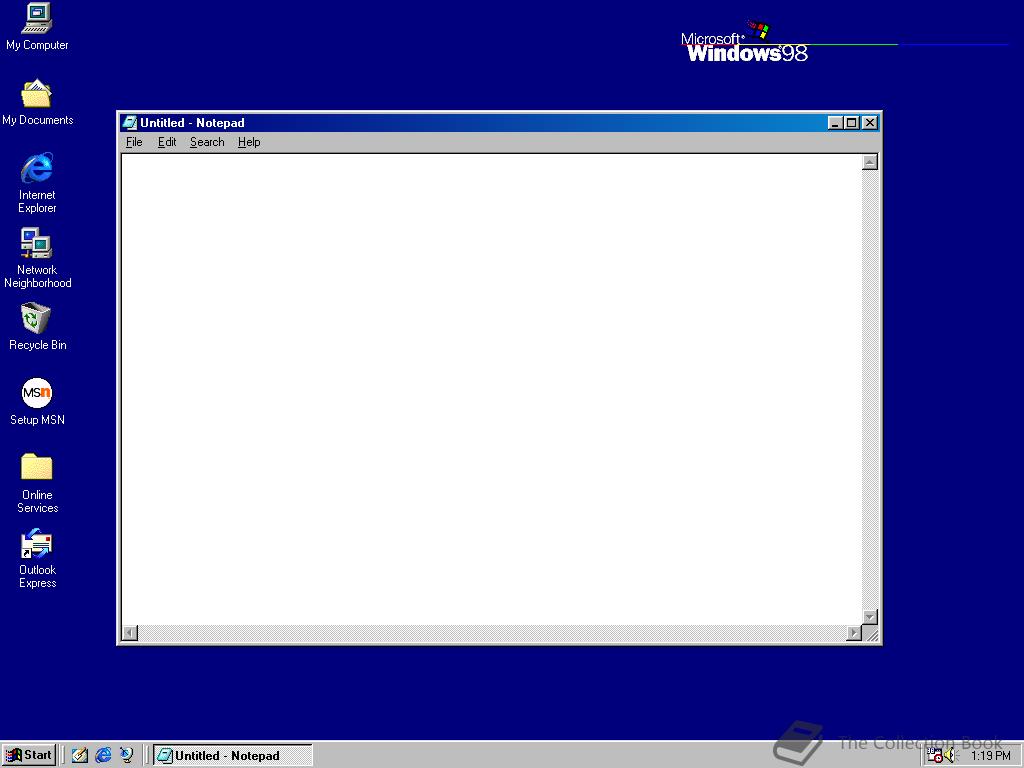Click the Task Scheduler tray icon

point(935,756)
